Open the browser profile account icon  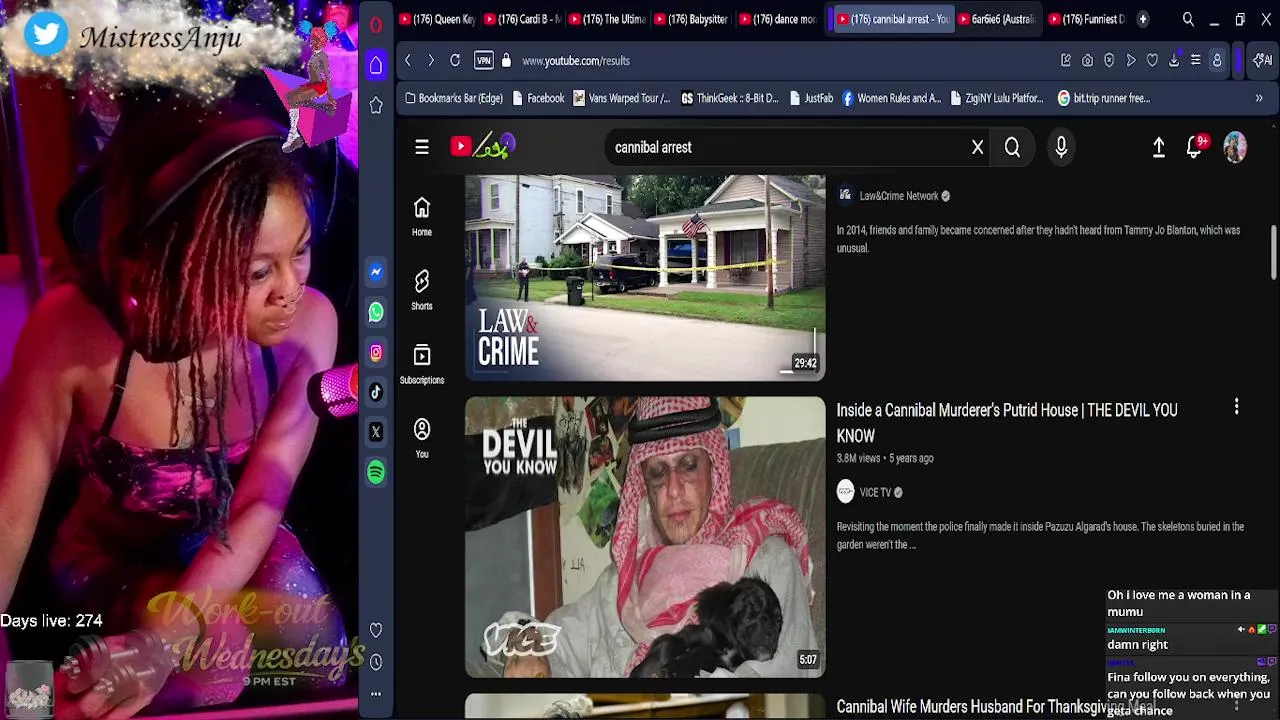point(1217,60)
